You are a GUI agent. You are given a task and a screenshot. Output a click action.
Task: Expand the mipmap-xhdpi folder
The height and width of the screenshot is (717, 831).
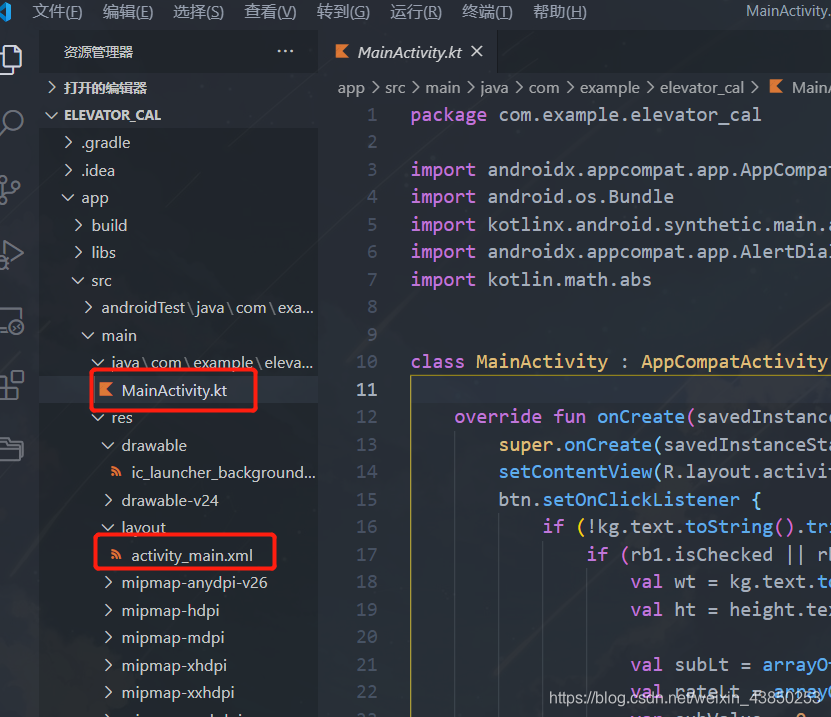(179, 665)
